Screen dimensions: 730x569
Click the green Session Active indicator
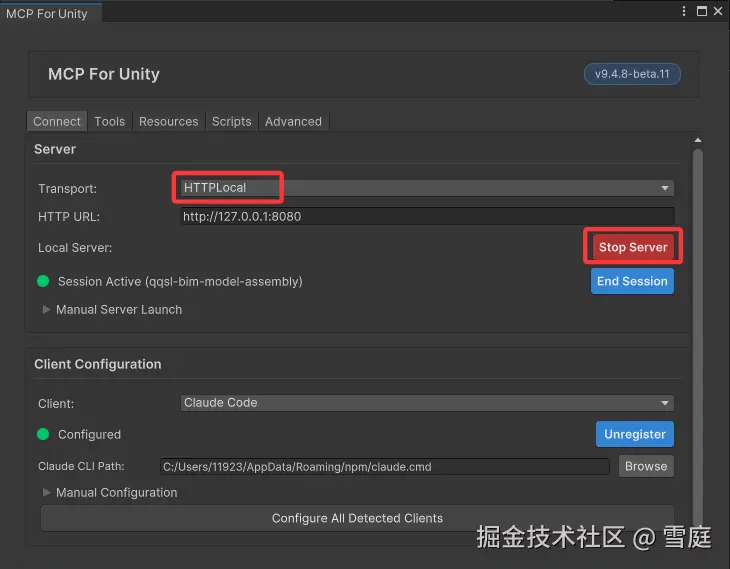(43, 281)
